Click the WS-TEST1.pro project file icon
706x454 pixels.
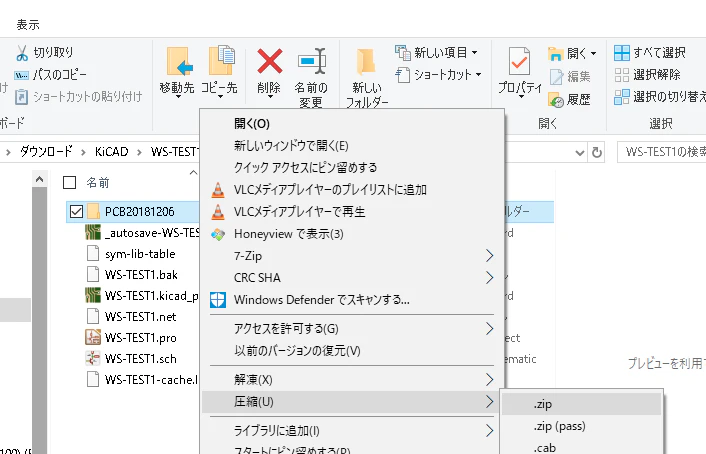click(x=93, y=337)
